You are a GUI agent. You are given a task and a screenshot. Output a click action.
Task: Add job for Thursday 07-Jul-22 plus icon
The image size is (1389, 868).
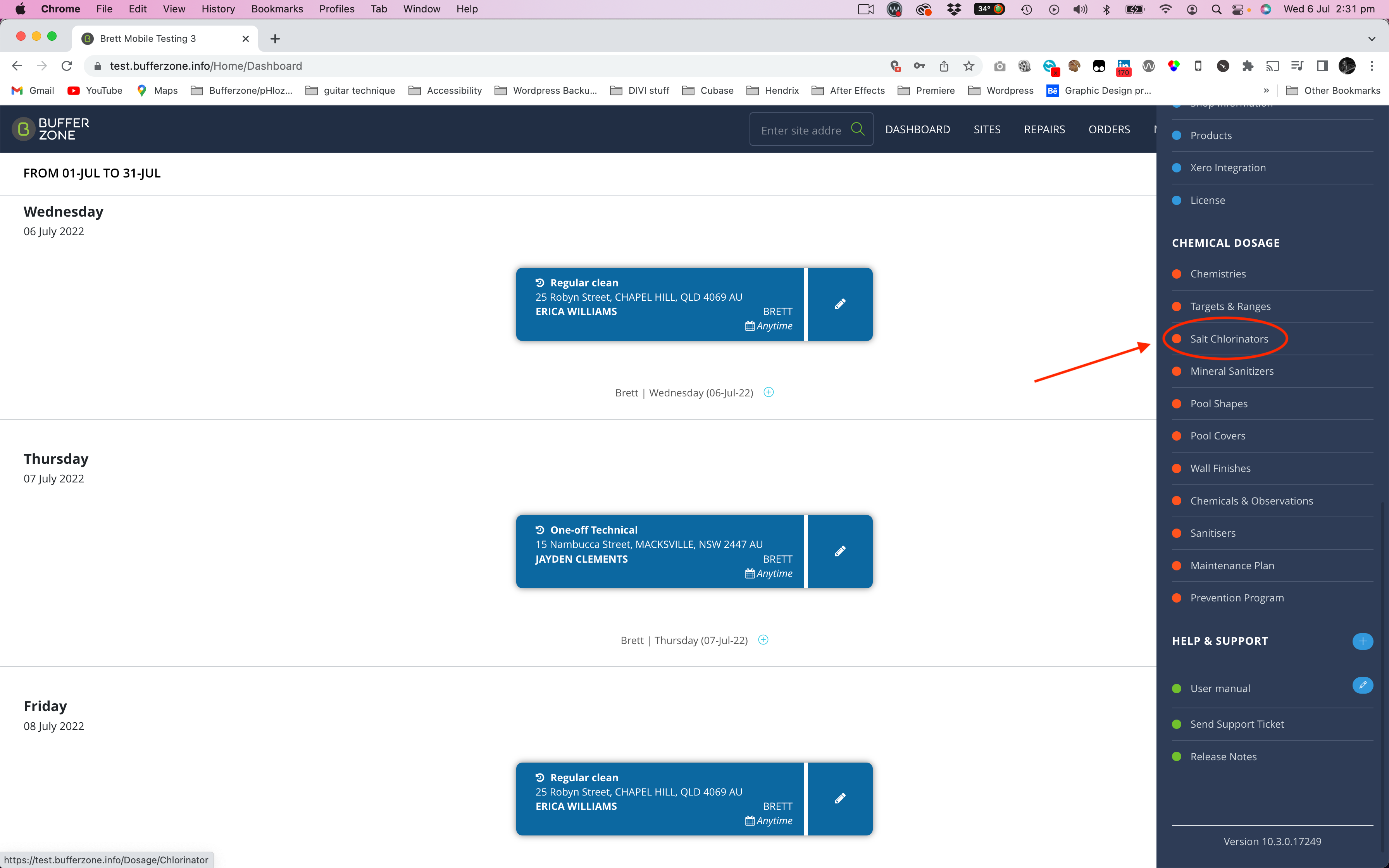[763, 639]
